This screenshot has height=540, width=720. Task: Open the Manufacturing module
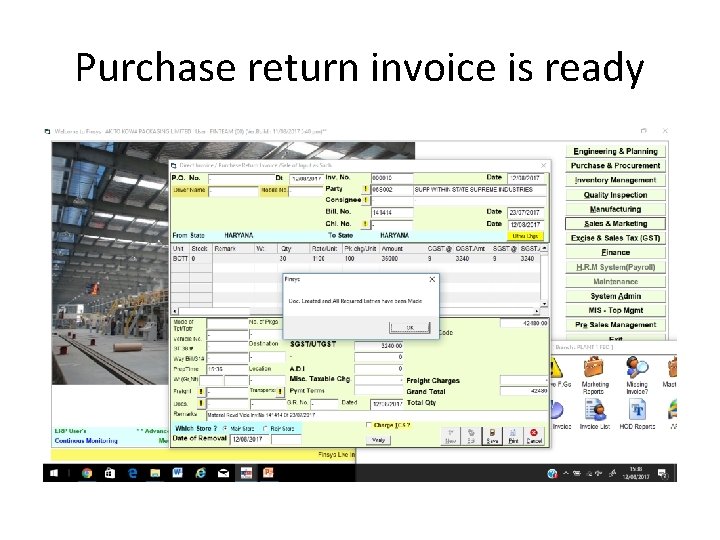click(615, 209)
